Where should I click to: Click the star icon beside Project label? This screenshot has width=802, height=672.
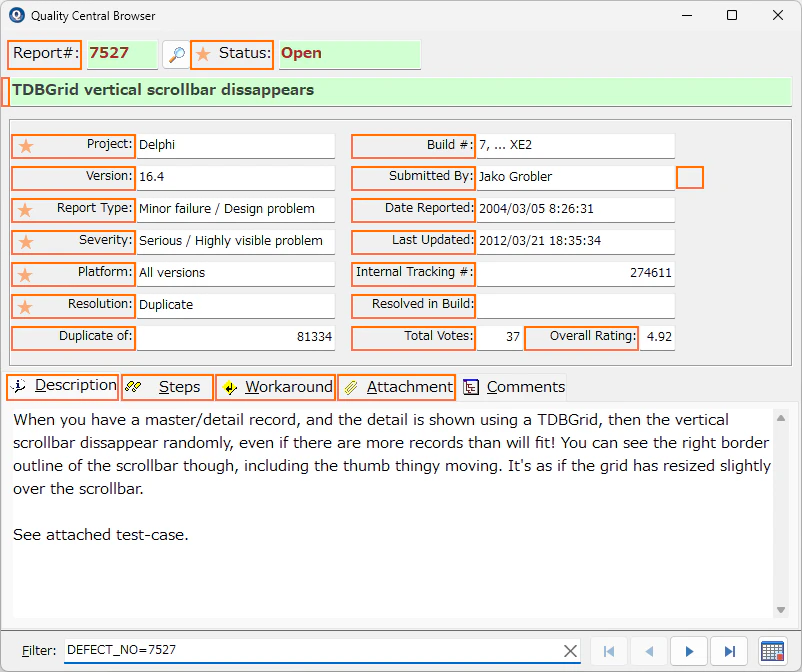26,146
